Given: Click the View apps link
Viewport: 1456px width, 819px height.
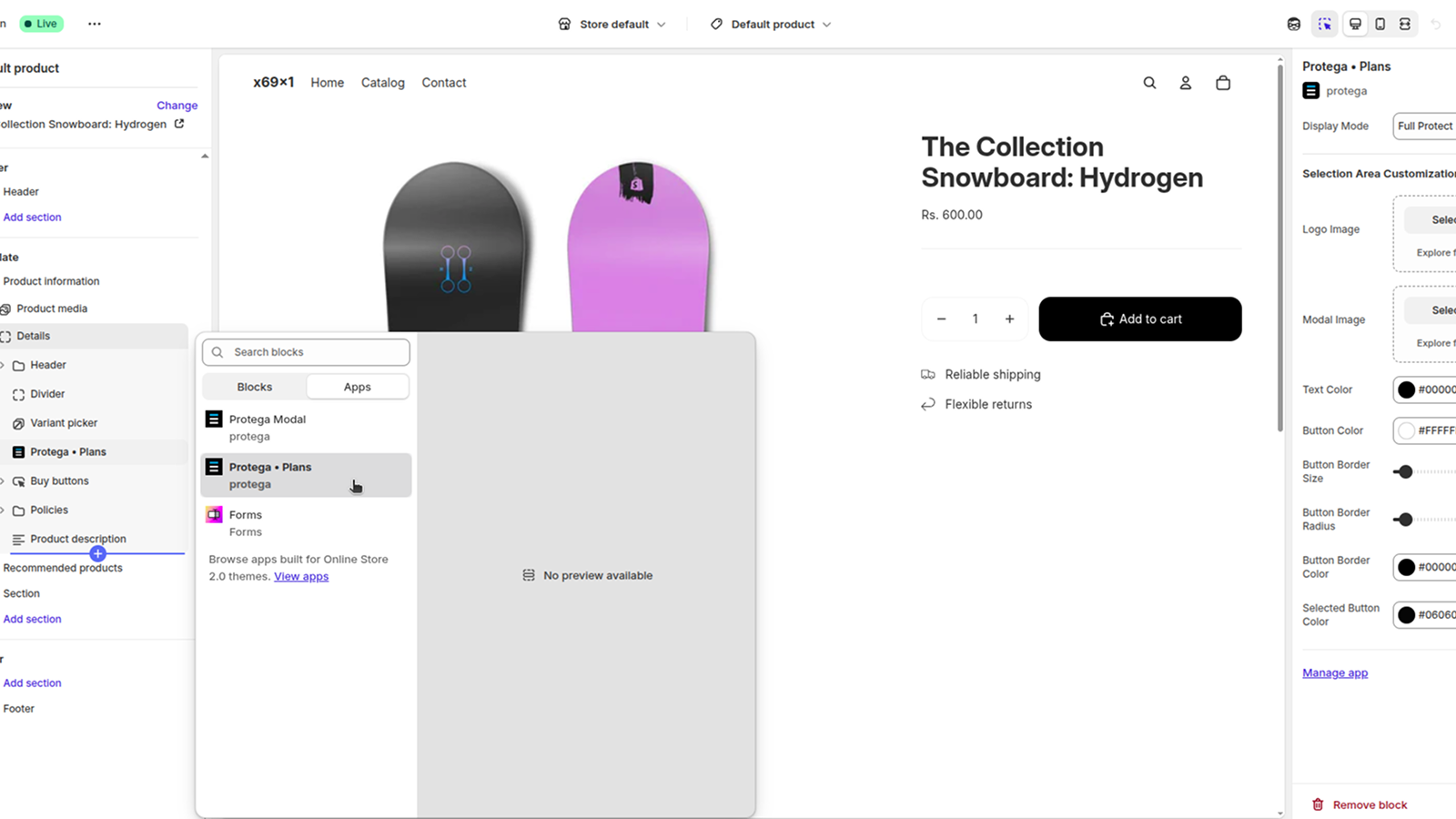Looking at the screenshot, I should (301, 577).
